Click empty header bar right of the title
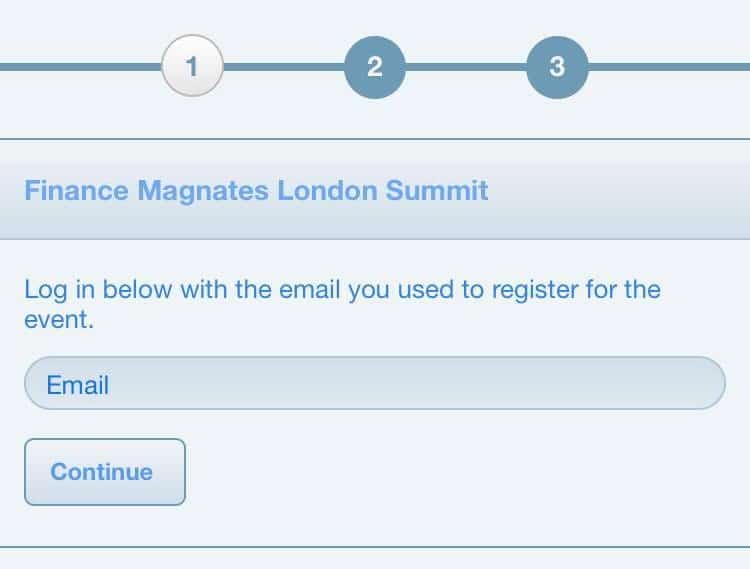Screen dimensions: 750x569 [x=620, y=190]
